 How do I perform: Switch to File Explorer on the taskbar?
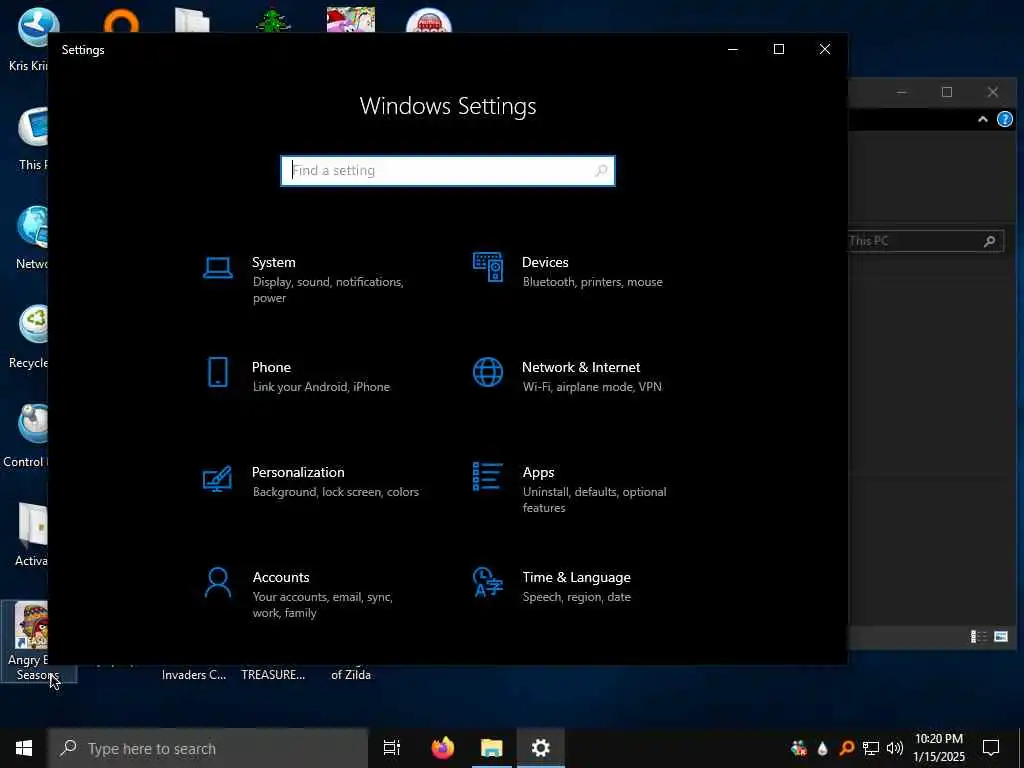[492, 748]
